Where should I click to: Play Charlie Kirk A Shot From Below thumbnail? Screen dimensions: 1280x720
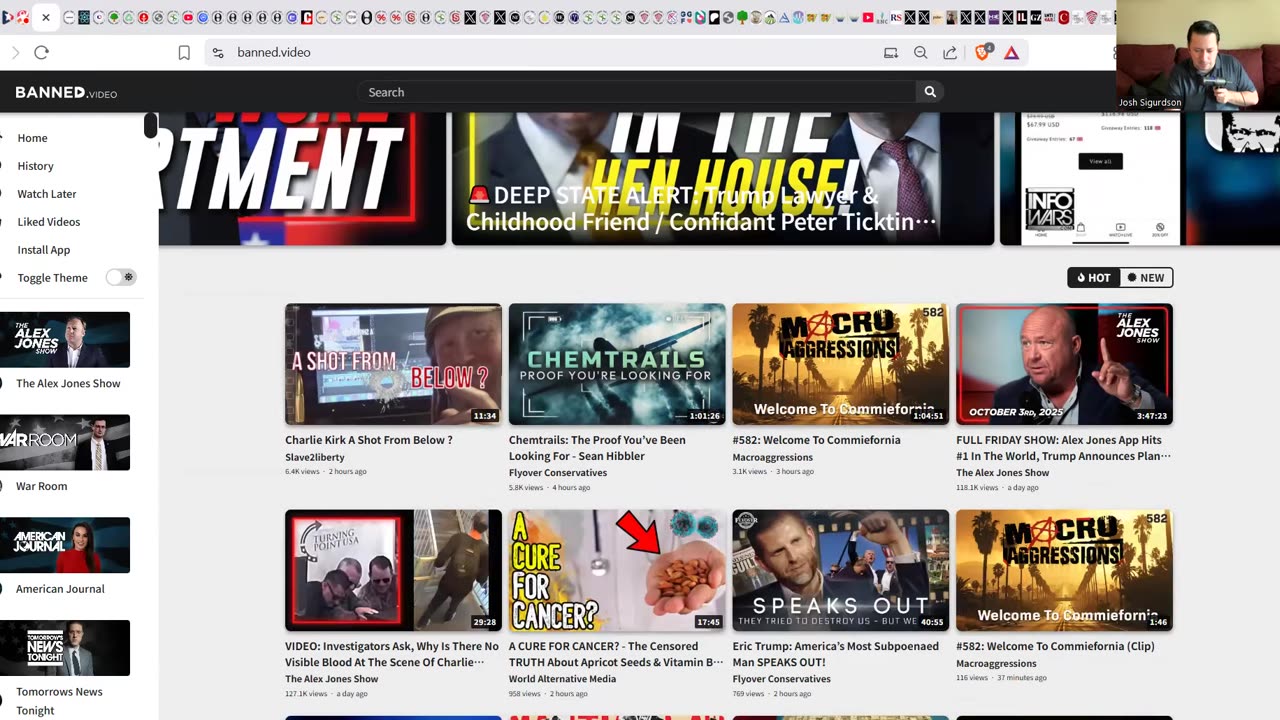coord(393,364)
